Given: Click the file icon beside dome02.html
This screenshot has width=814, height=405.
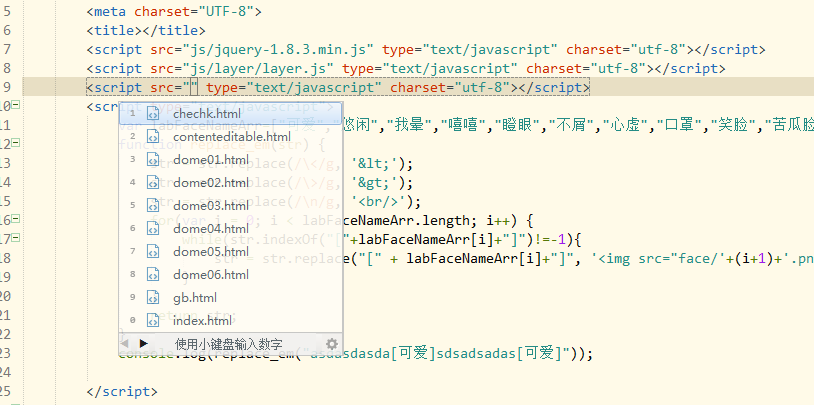Looking at the screenshot, I should point(153,182).
